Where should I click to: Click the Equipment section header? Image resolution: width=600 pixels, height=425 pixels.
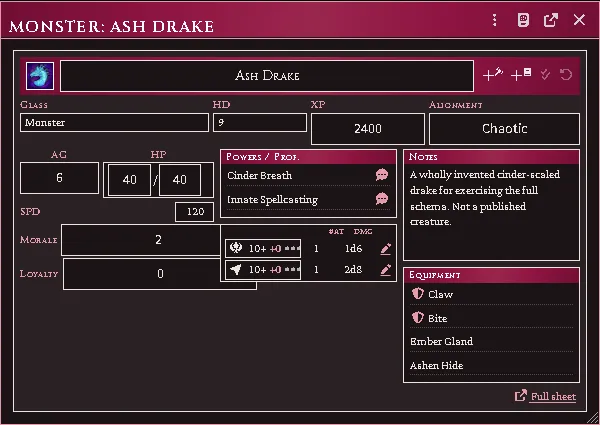(x=491, y=275)
